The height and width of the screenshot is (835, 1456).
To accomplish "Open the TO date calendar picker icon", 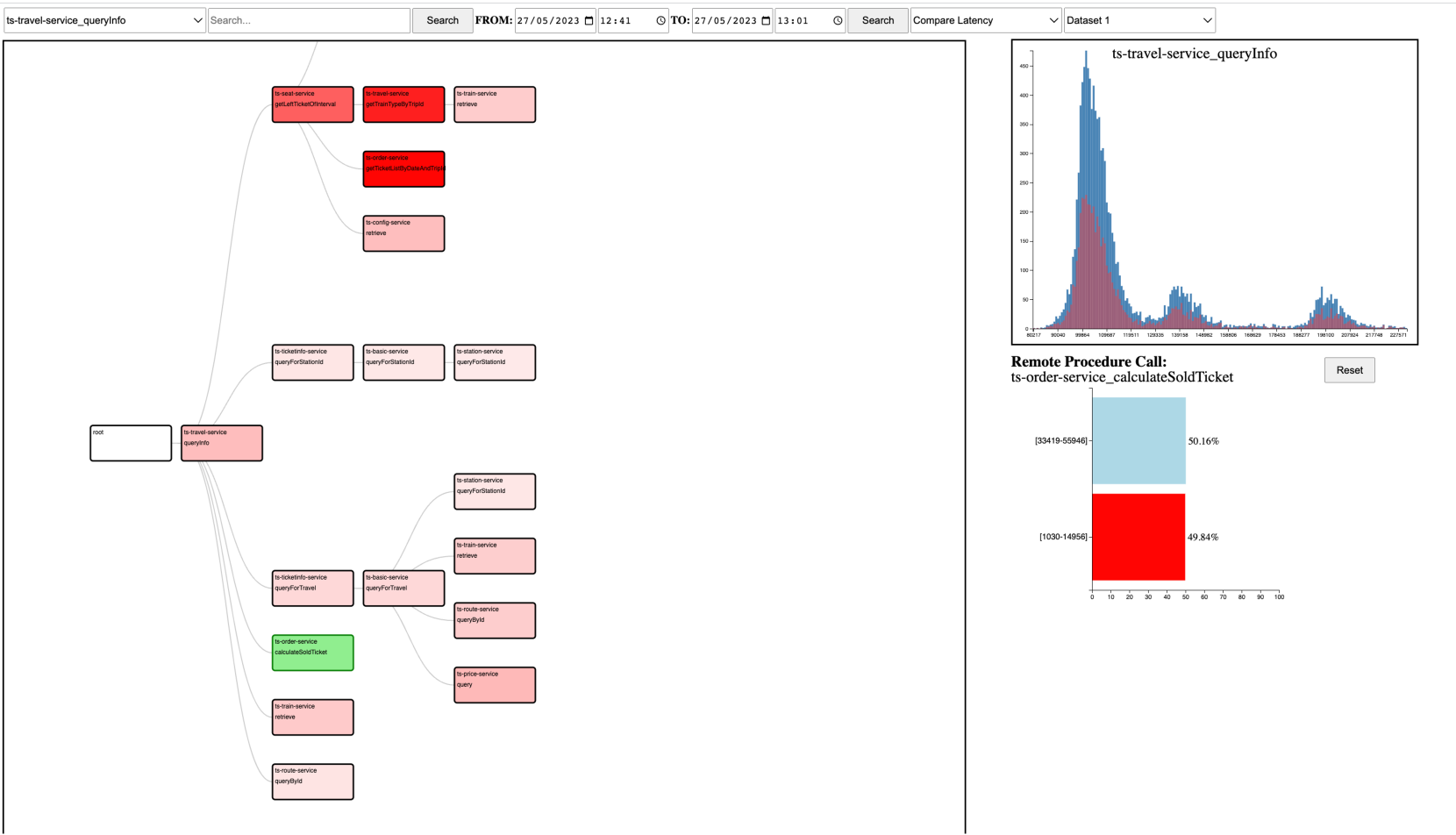I will click(766, 21).
